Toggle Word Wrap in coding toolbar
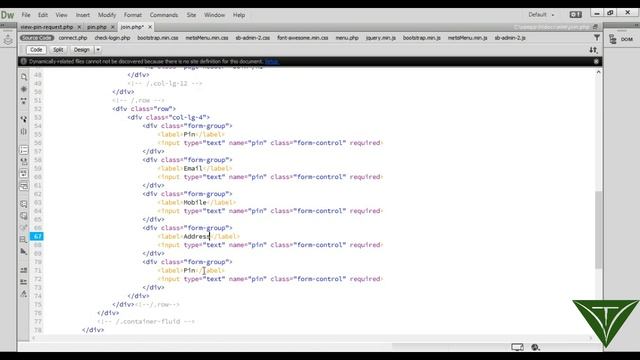Image resolution: width=640 pixels, height=360 pixels. 24,174
